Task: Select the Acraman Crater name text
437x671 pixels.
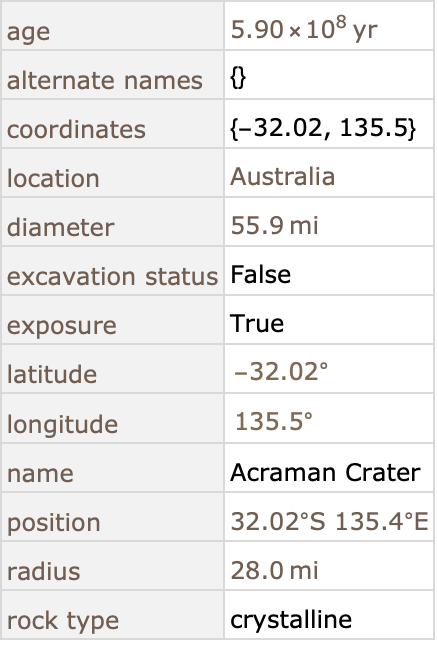Action: [x=325, y=473]
